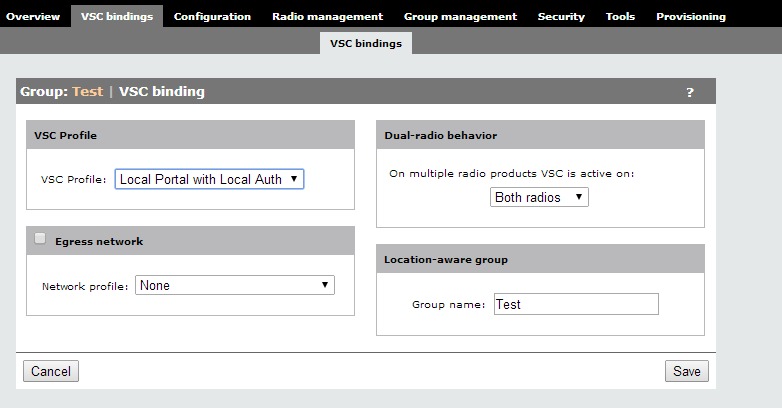Switch to the Overview tab
The width and height of the screenshot is (782, 408).
(x=33, y=16)
